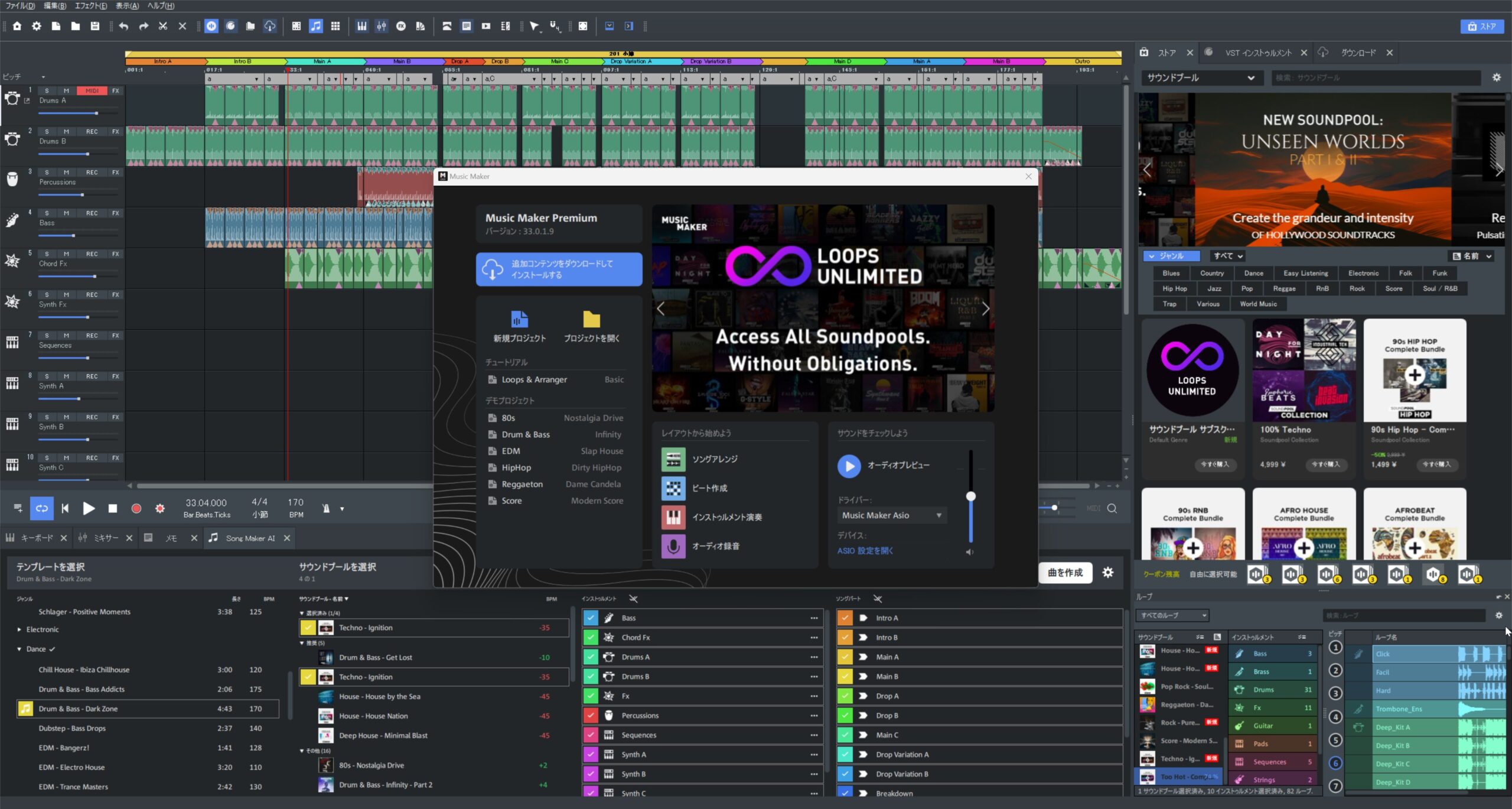Click the audio preview play icon in the dialog
1512x809 pixels.
click(x=849, y=466)
